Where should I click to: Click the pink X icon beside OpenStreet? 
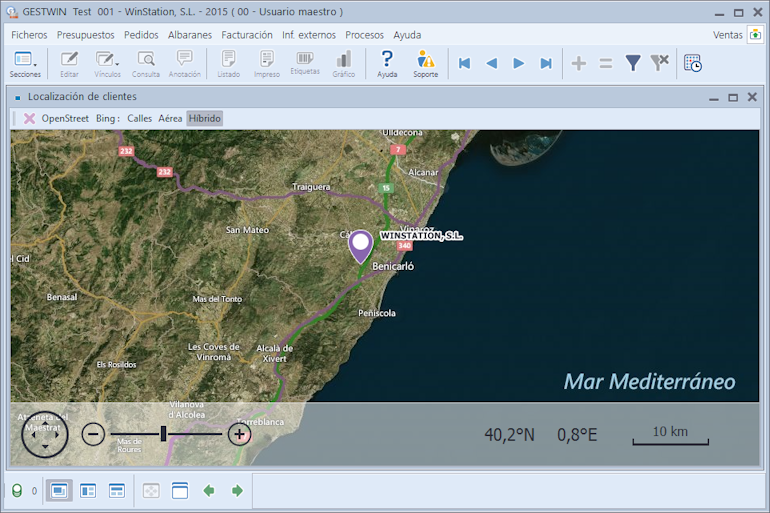coord(29,118)
